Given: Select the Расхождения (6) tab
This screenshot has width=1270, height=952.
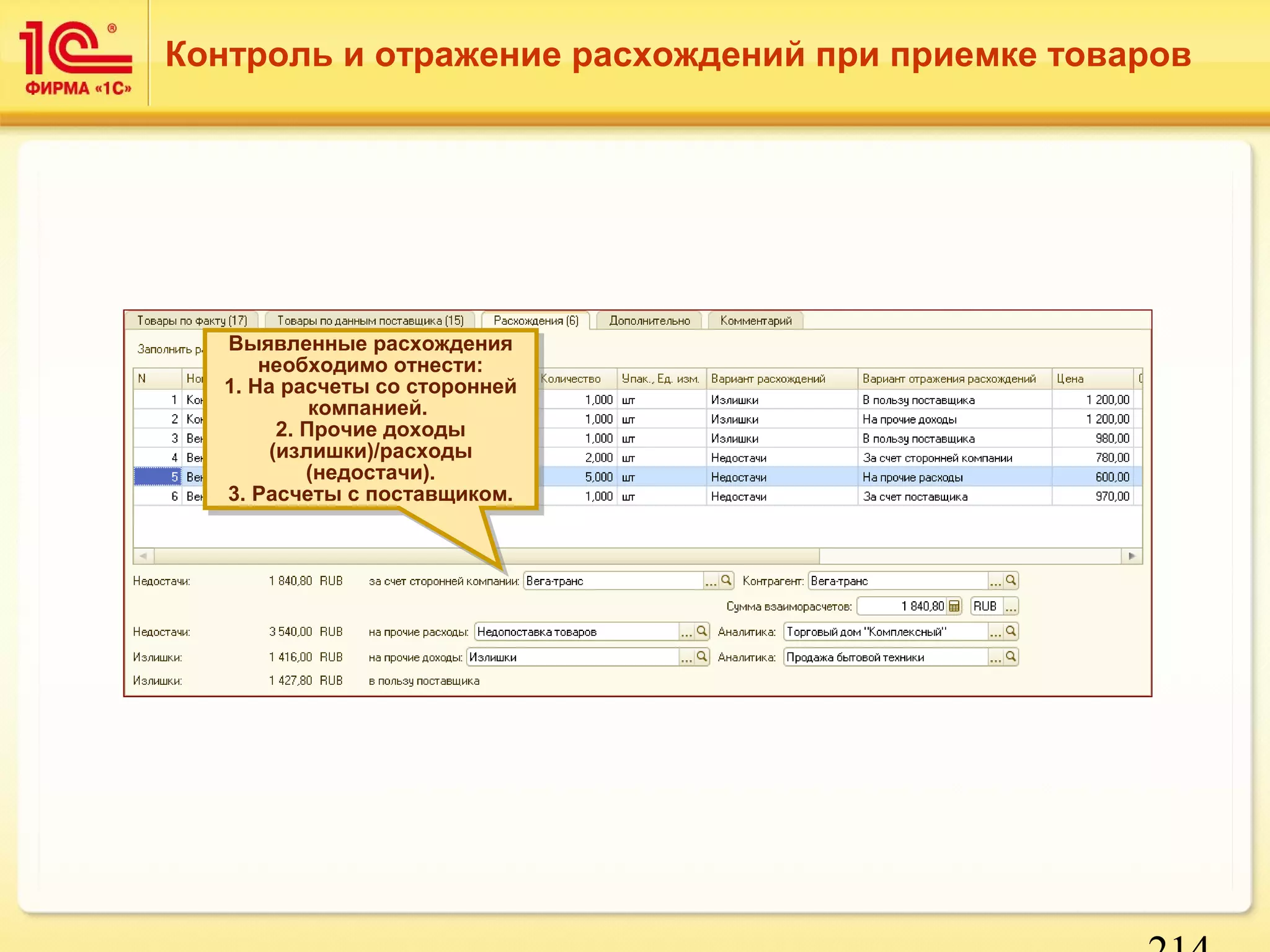Looking at the screenshot, I should (536, 320).
